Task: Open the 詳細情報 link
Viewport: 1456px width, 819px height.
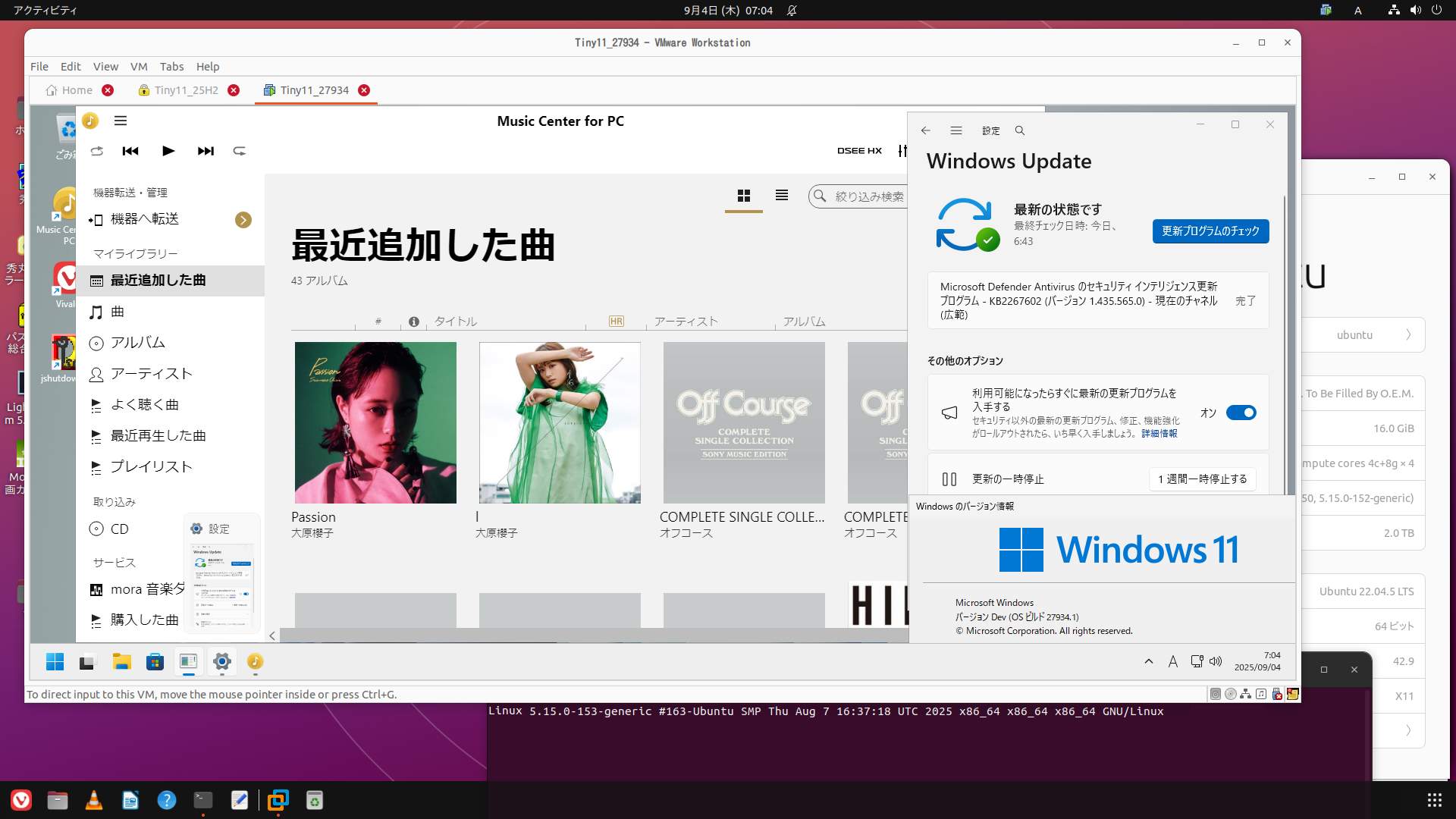Action: 1159,434
